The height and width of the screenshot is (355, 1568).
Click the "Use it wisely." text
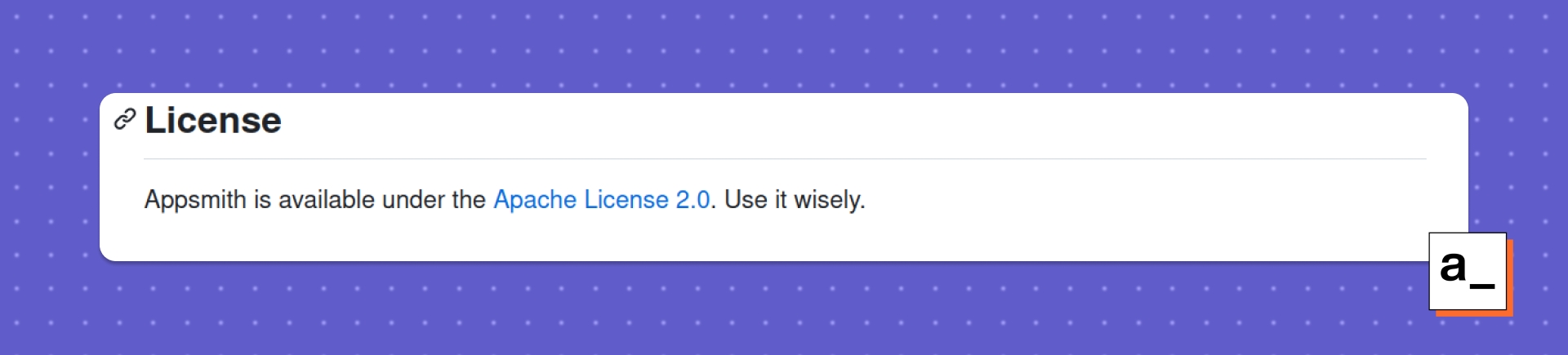click(795, 200)
